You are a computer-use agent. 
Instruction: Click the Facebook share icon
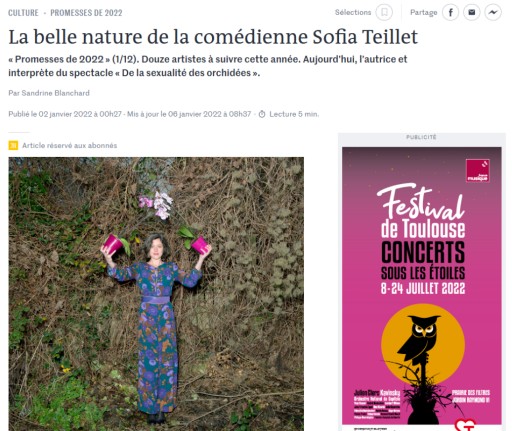(x=450, y=13)
